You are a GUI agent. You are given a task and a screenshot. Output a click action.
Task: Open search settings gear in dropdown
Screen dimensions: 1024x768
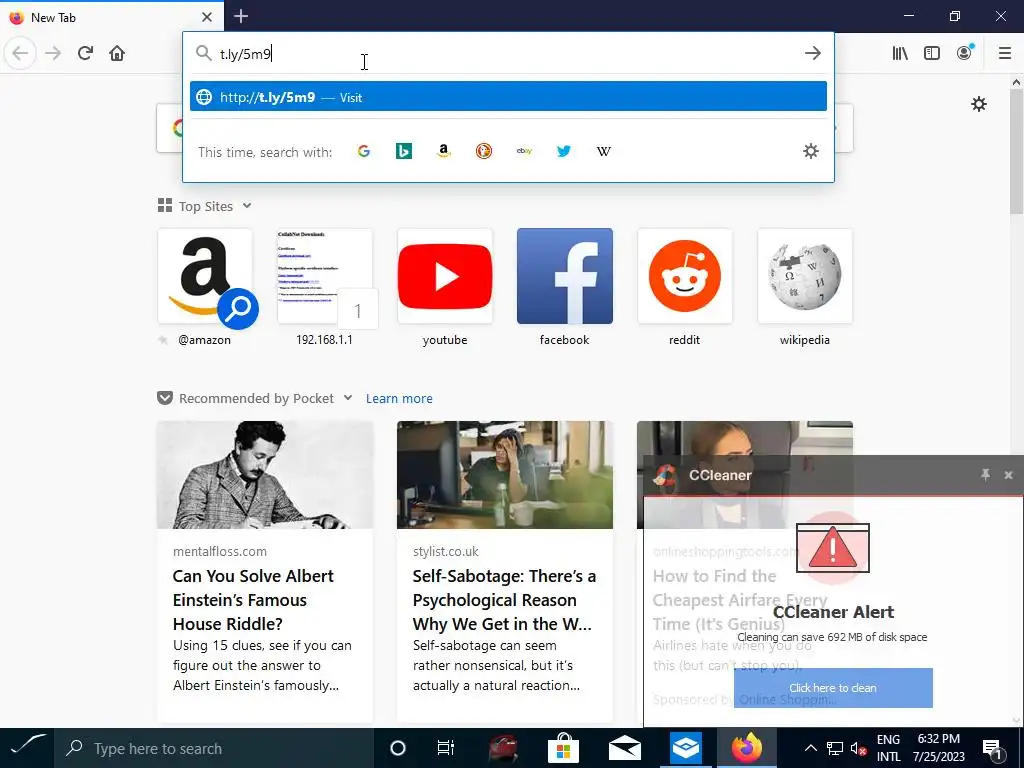[810, 152]
